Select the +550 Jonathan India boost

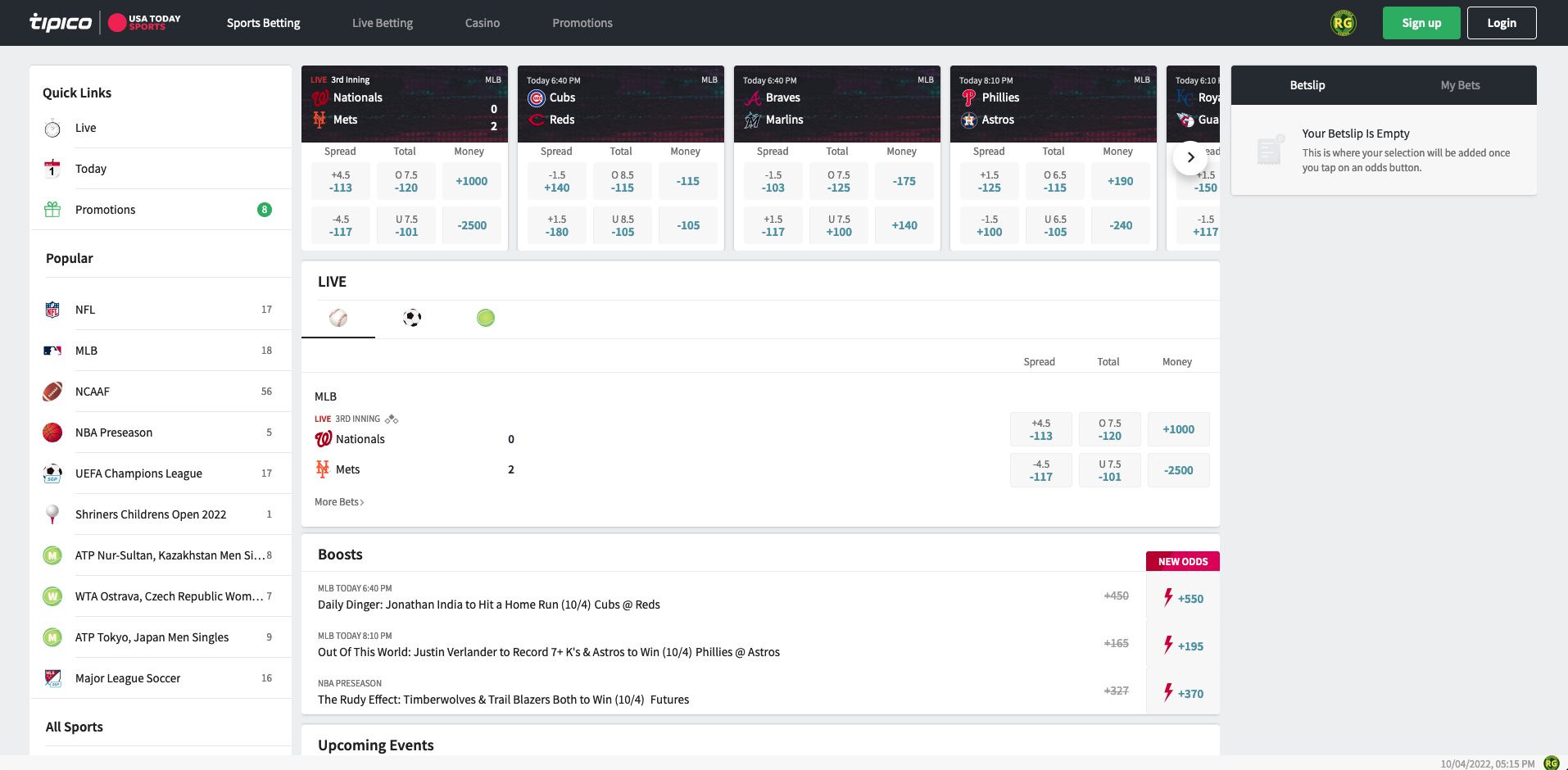pyautogui.click(x=1183, y=599)
